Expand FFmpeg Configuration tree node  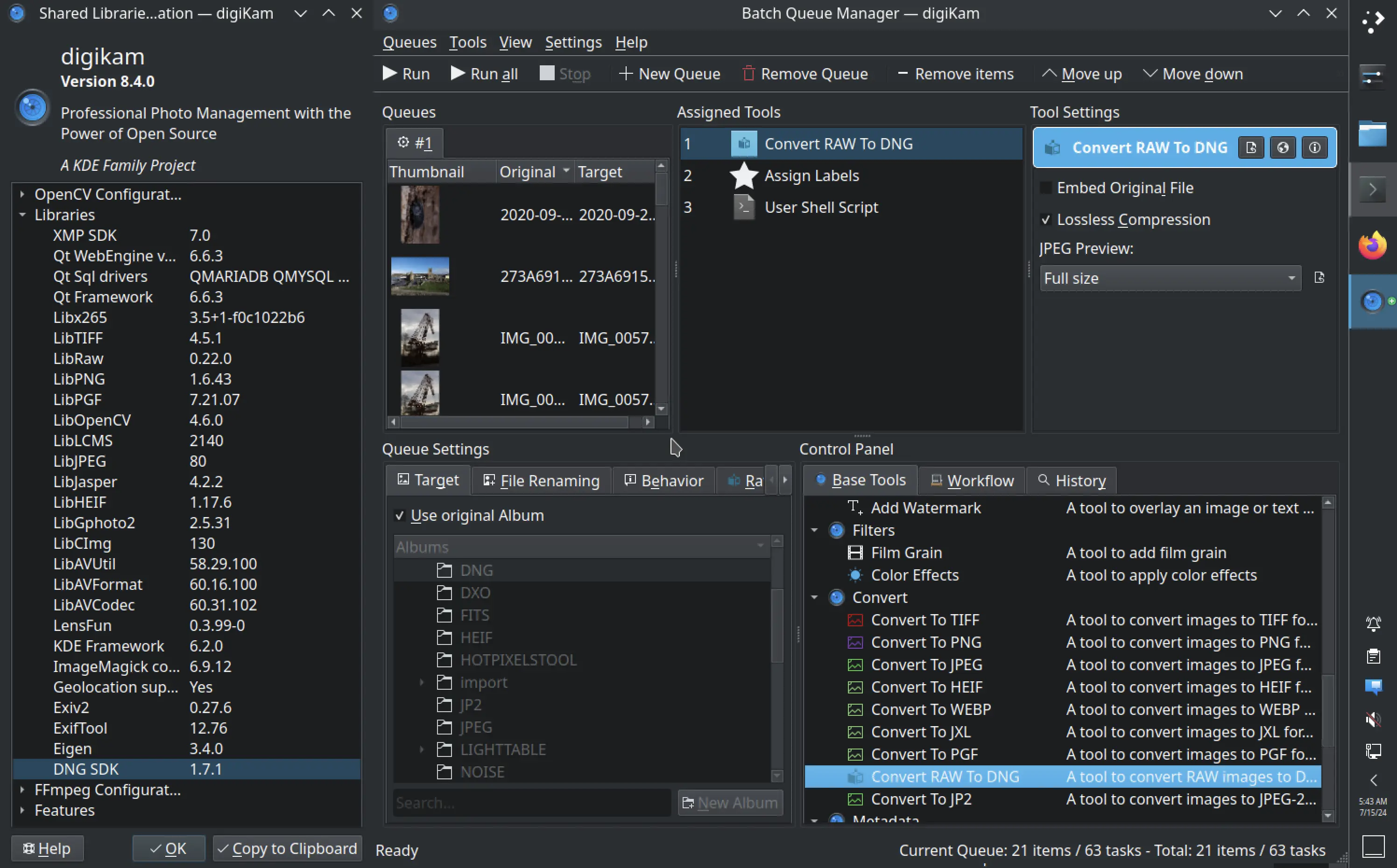coord(22,790)
